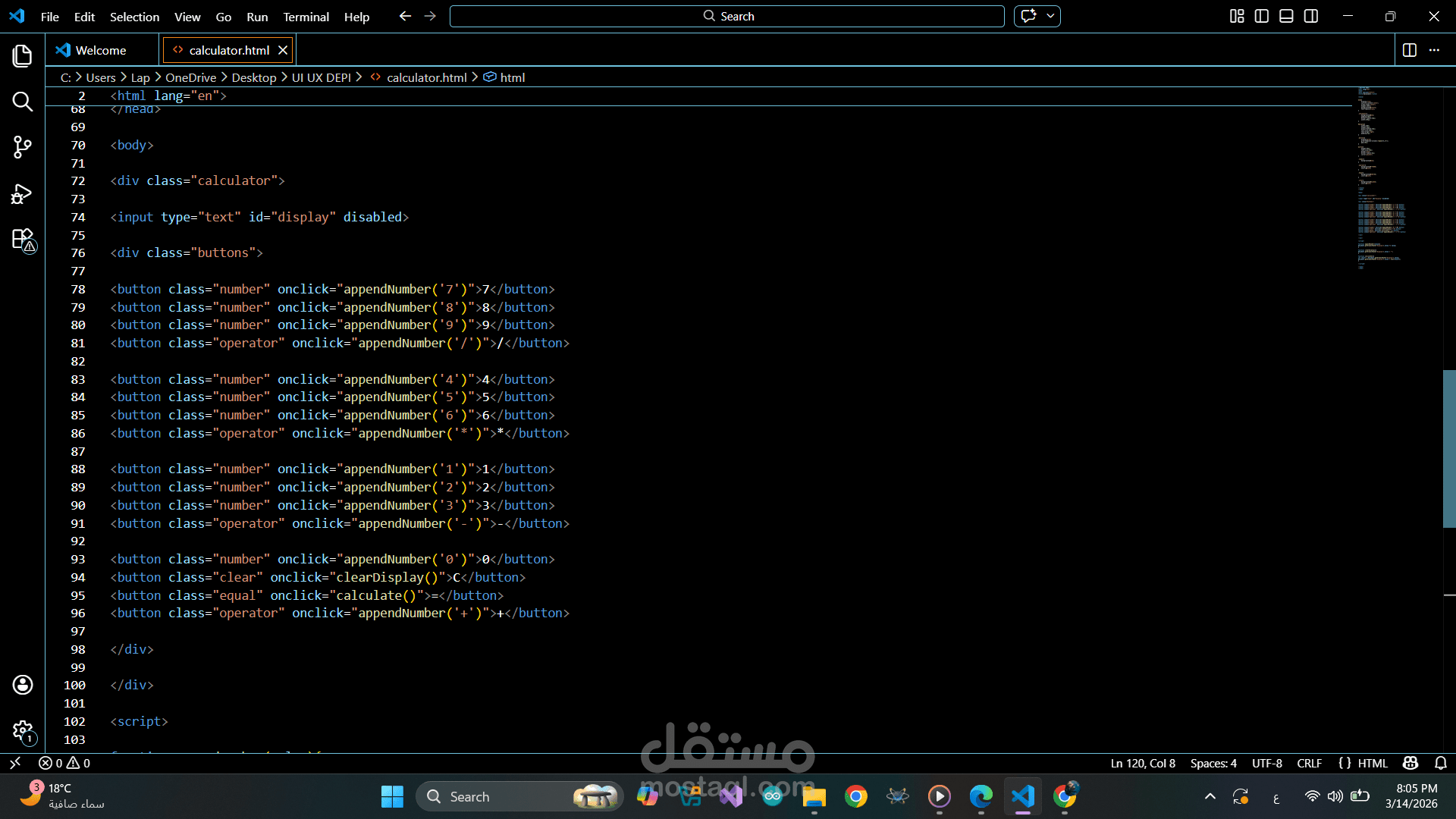The width and height of the screenshot is (1456, 819).
Task: Open the Explorer view in activity bar
Action: click(x=22, y=55)
